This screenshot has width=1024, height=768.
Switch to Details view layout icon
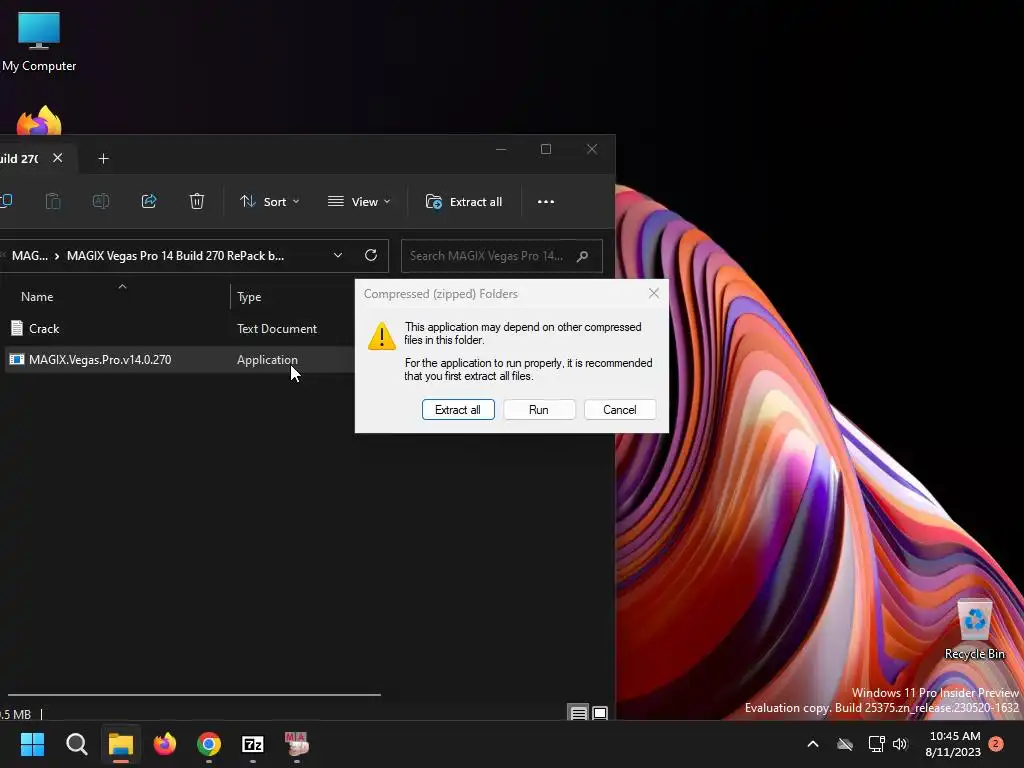[579, 713]
